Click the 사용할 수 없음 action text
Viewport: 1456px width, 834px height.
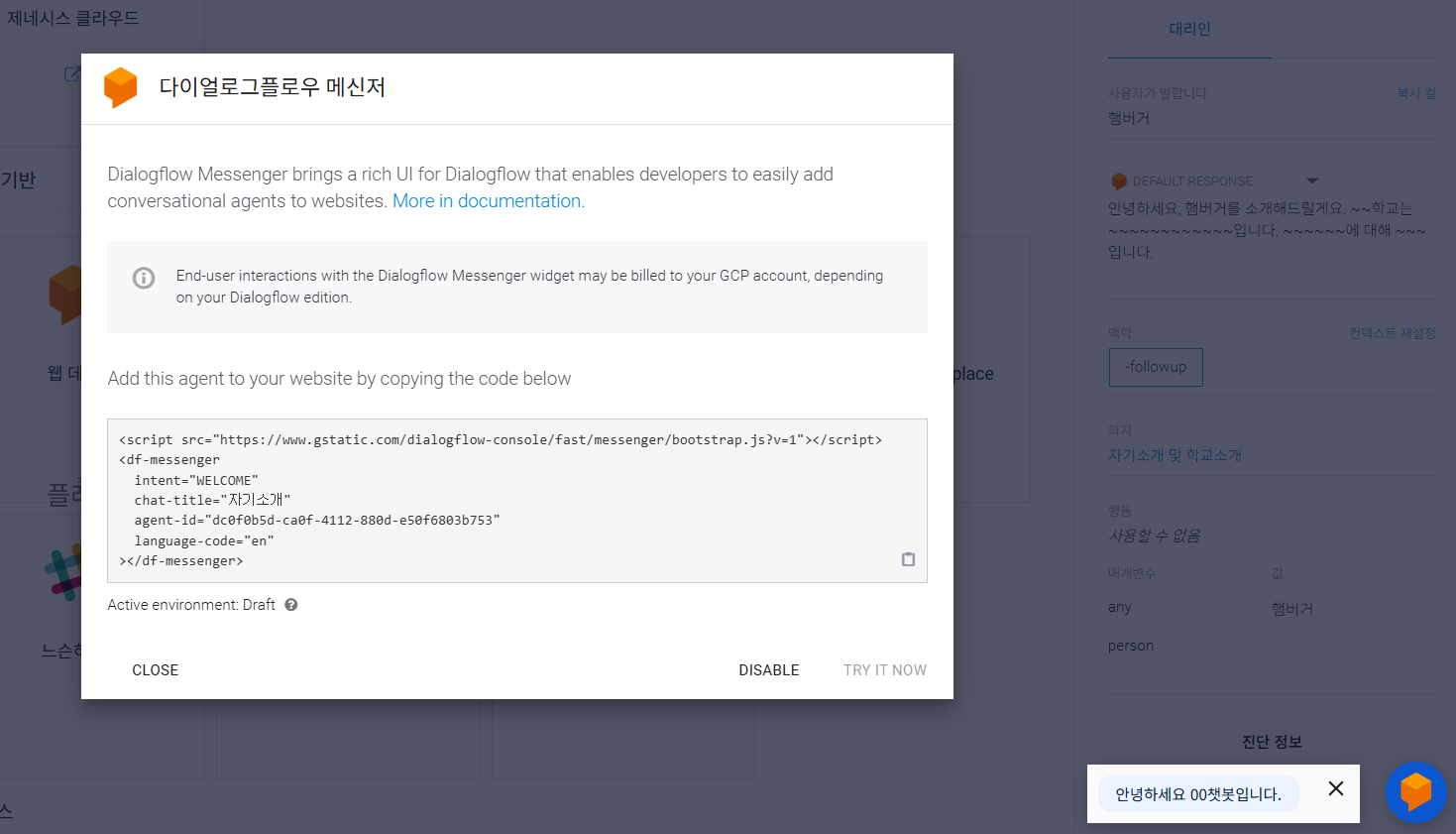[1155, 536]
